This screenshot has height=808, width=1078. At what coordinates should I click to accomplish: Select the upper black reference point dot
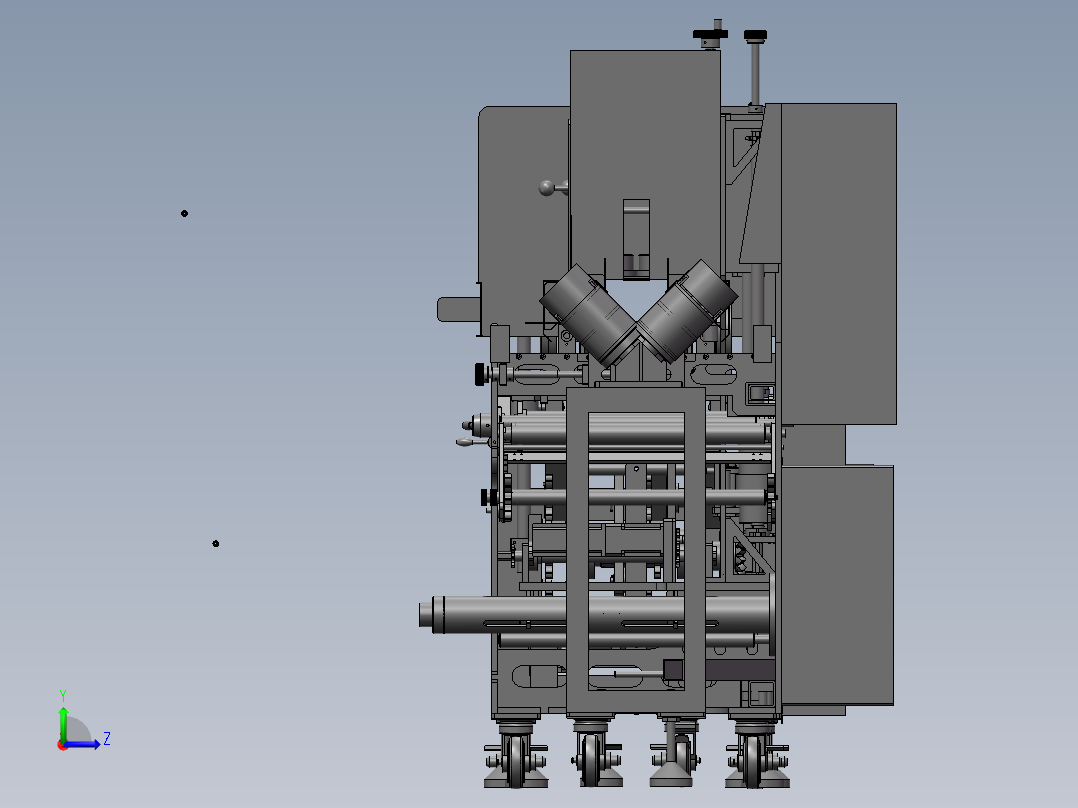(x=184, y=214)
